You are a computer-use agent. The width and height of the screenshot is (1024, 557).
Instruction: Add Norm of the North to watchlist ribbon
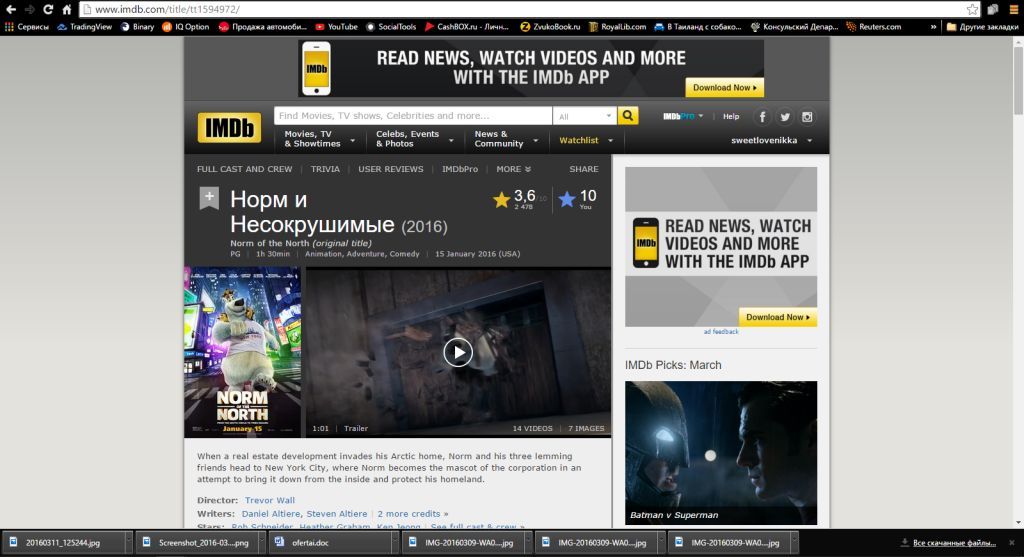click(209, 199)
